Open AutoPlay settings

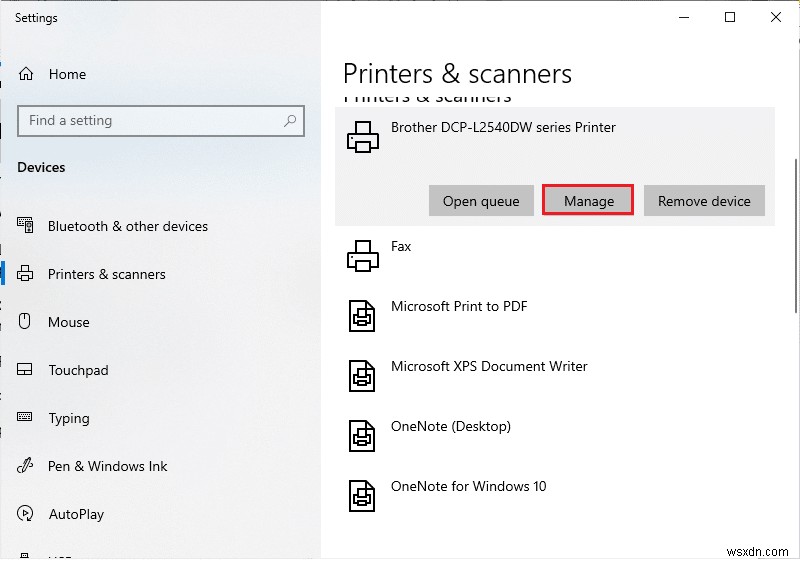click(77, 514)
